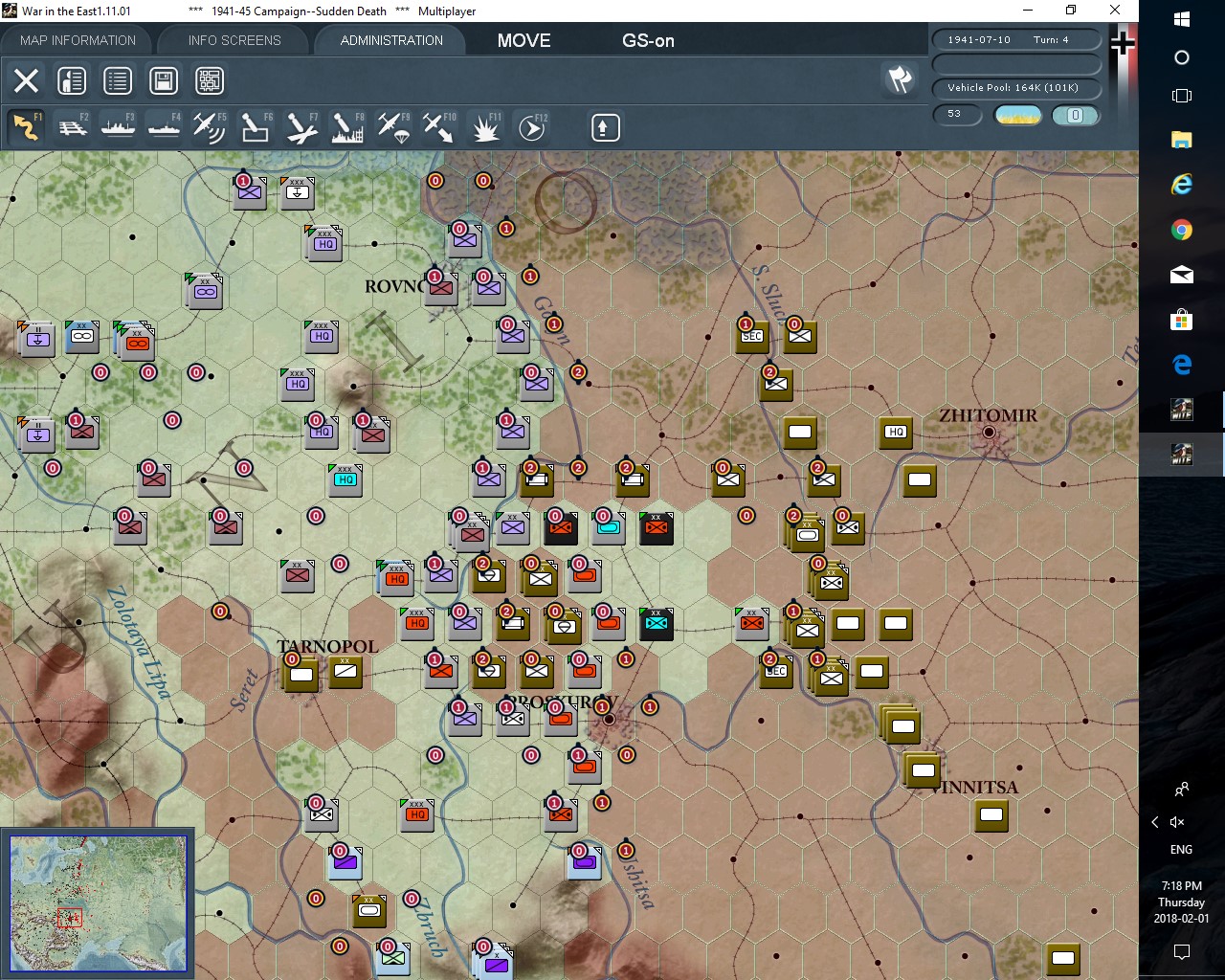Click the Zhitomir city marker
The height and width of the screenshot is (980, 1225).
click(990, 433)
